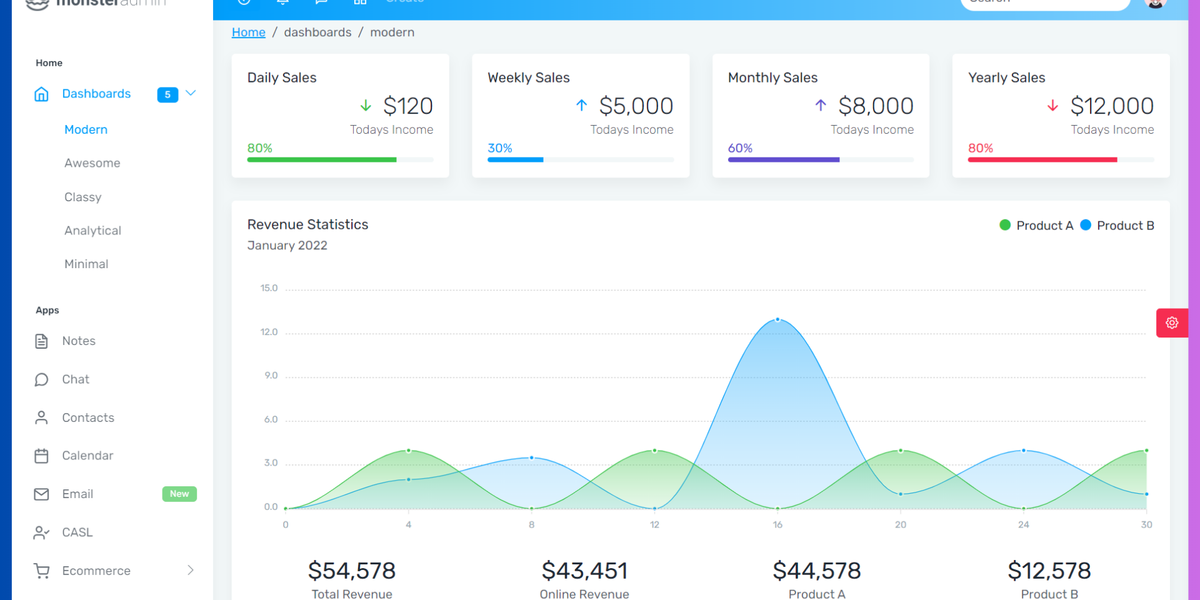The height and width of the screenshot is (600, 1200).
Task: Click the user avatar in the top bar
Action: 1155,5
